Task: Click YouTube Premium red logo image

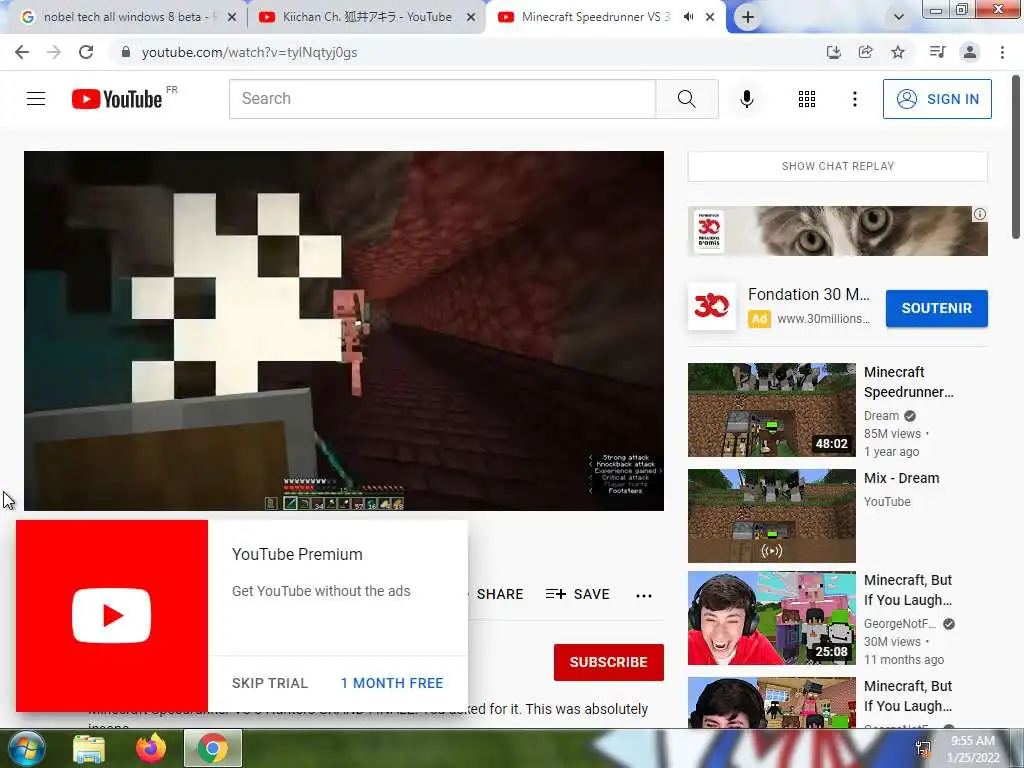Action: click(112, 616)
